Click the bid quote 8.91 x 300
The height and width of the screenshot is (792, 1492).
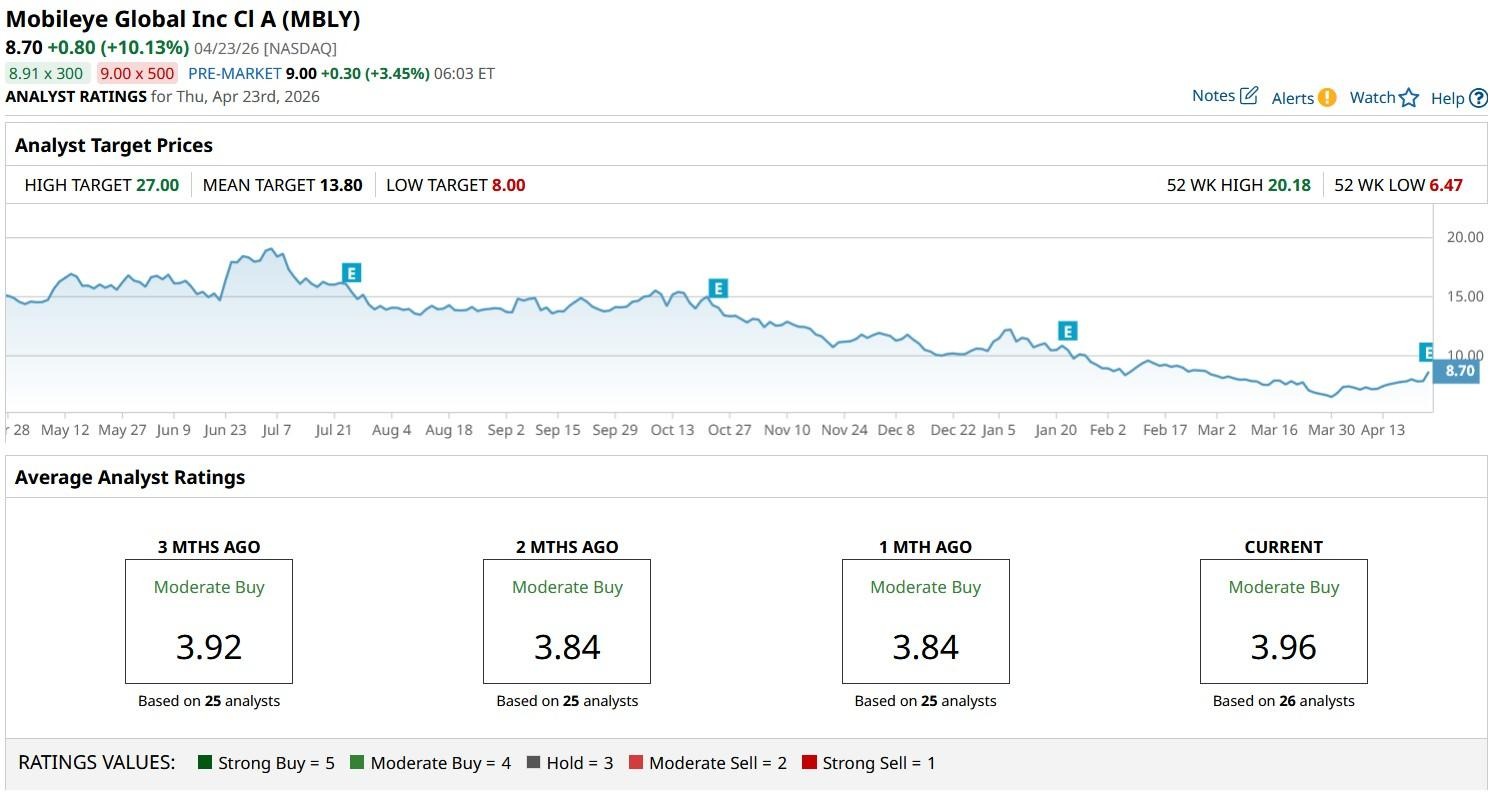(46, 73)
